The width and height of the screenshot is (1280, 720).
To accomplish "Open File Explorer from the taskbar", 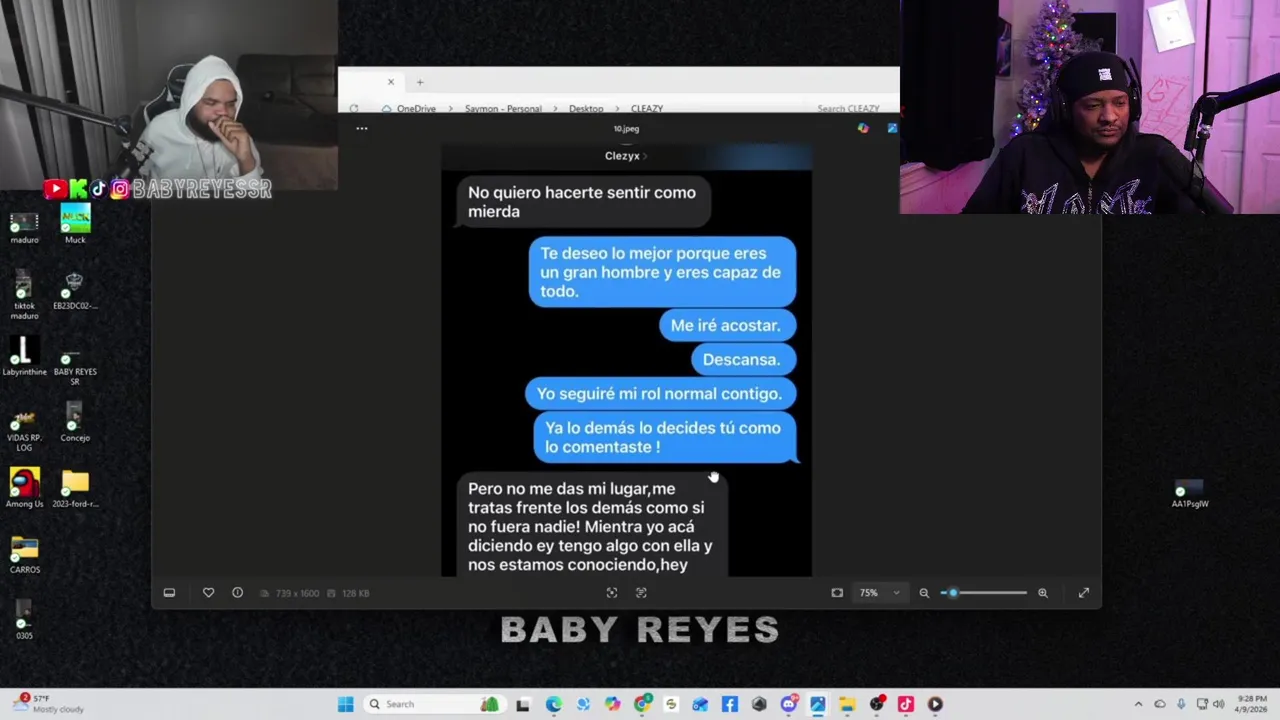I will [x=847, y=704].
